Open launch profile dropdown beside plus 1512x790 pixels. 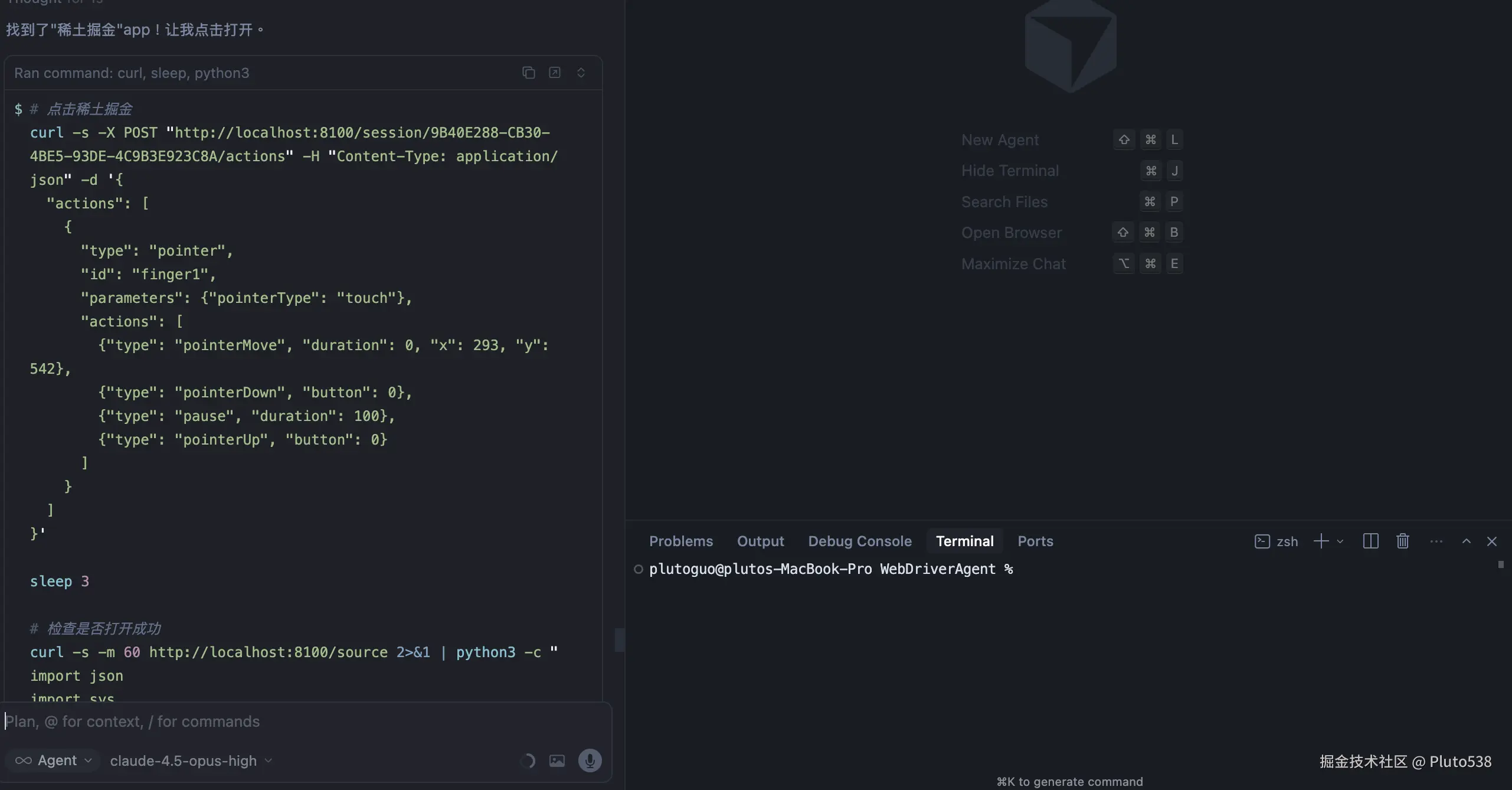point(1340,541)
